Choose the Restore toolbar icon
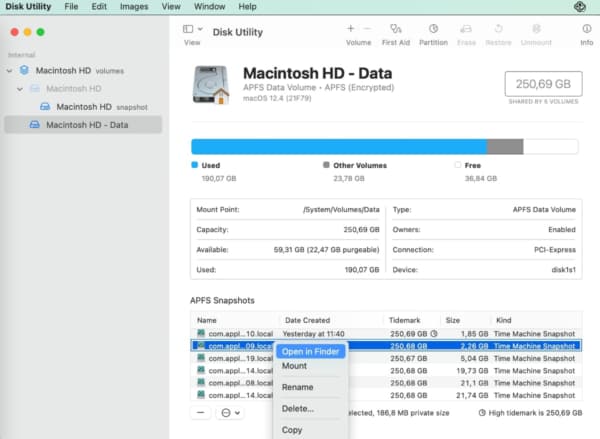The height and width of the screenshot is (439, 600). 498,29
